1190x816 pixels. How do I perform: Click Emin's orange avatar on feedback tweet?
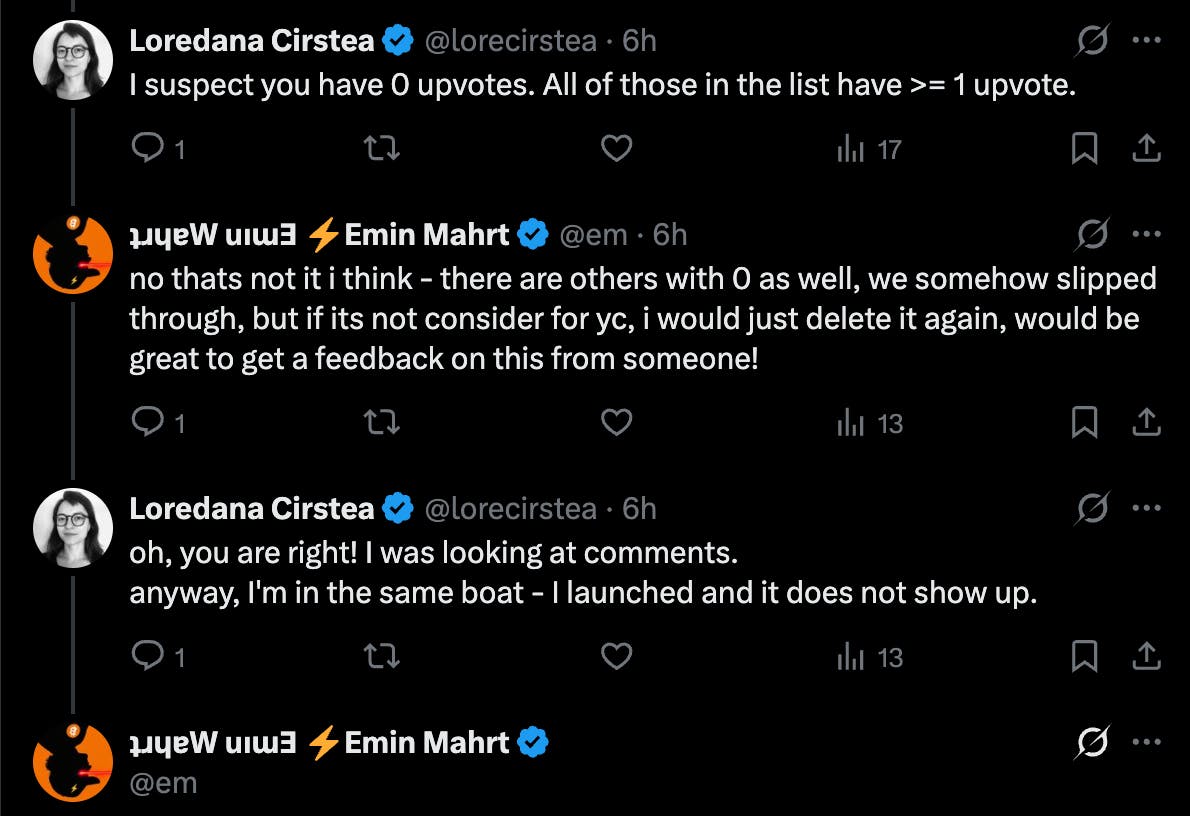click(x=73, y=254)
